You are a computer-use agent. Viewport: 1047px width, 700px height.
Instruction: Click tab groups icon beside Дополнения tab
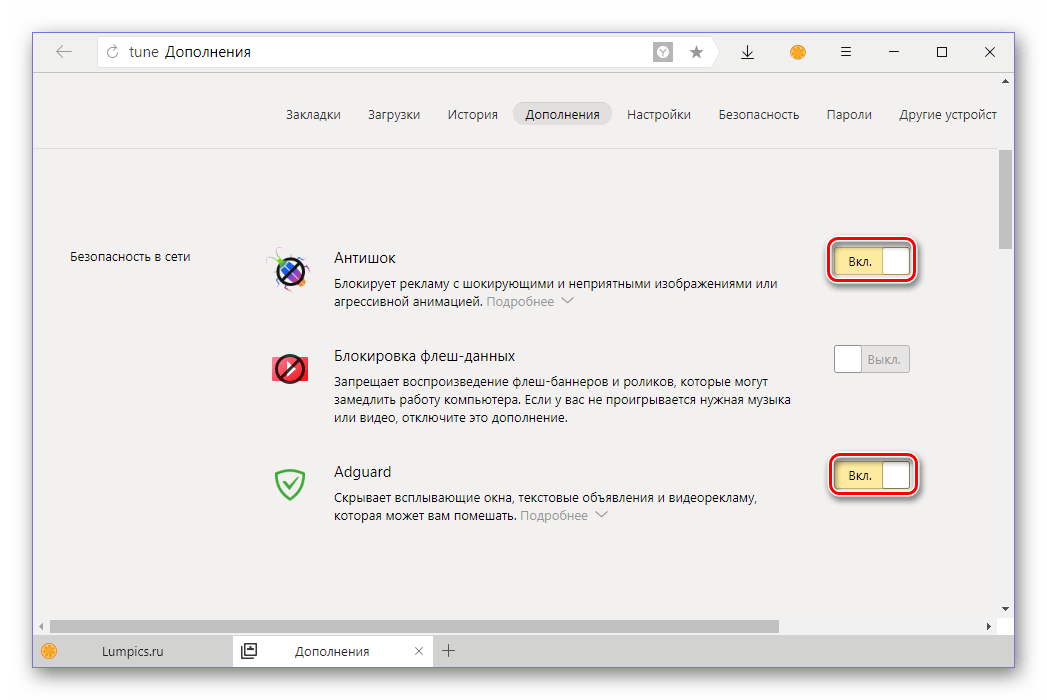coord(248,651)
